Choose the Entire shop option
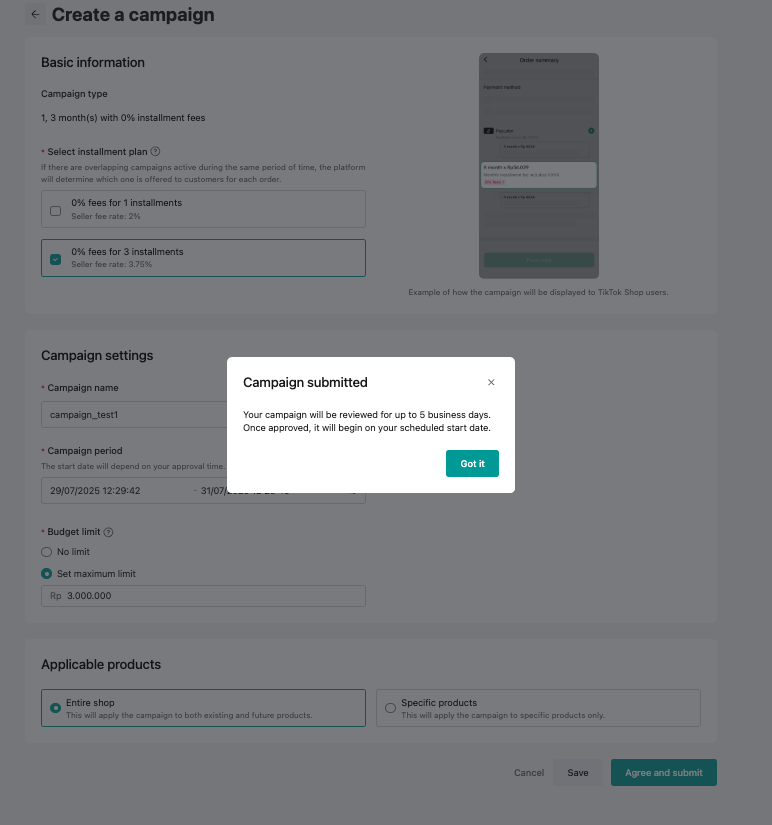The height and width of the screenshot is (825, 772). [x=55, y=708]
